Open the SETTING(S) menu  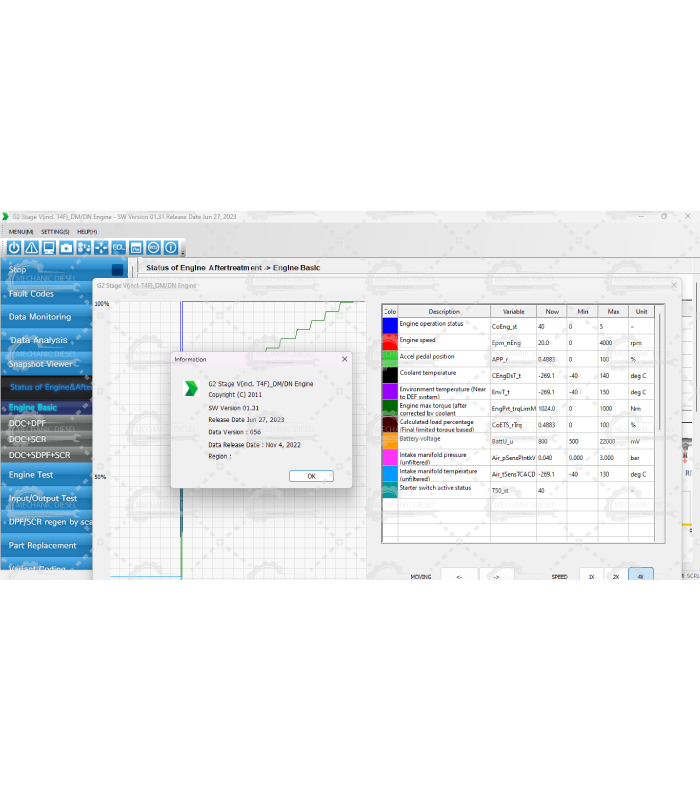(x=55, y=232)
